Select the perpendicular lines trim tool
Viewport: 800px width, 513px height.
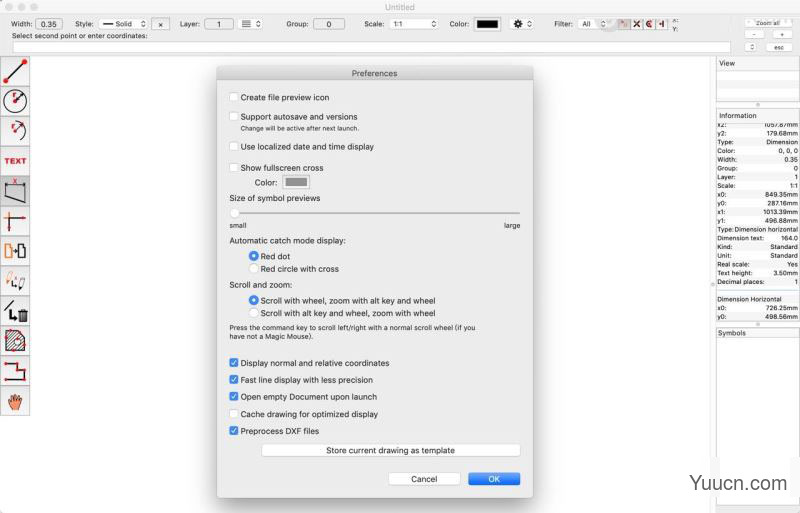tap(15, 221)
